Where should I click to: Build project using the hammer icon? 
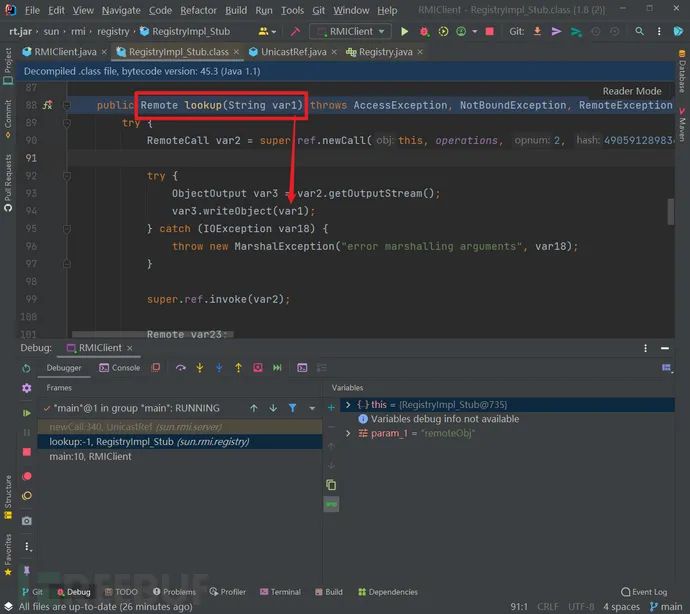pos(295,31)
